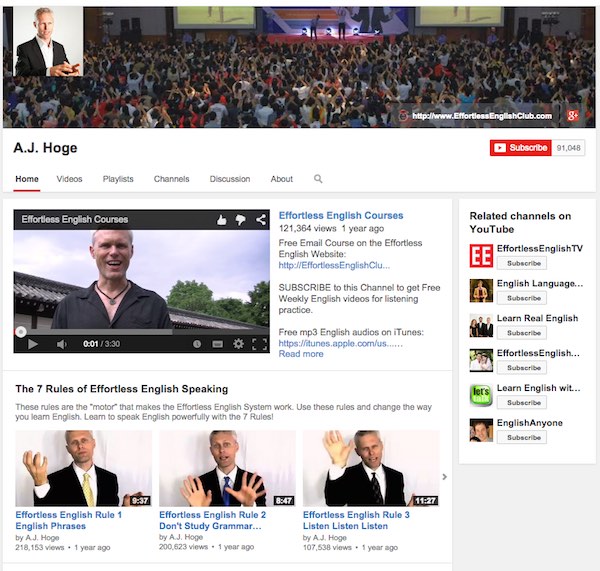600x571 pixels.
Task: Show next videos with the right arrow
Action: tap(444, 477)
